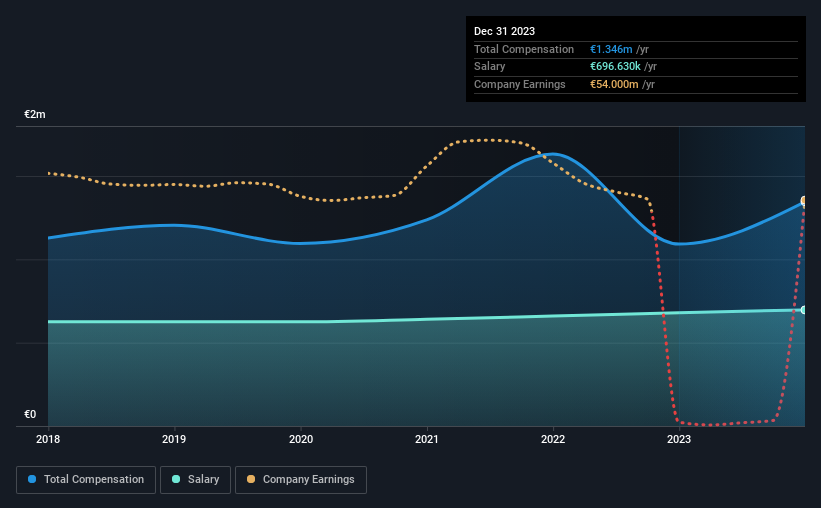
Task: Click the €2m y-axis label
Action: coord(35,114)
